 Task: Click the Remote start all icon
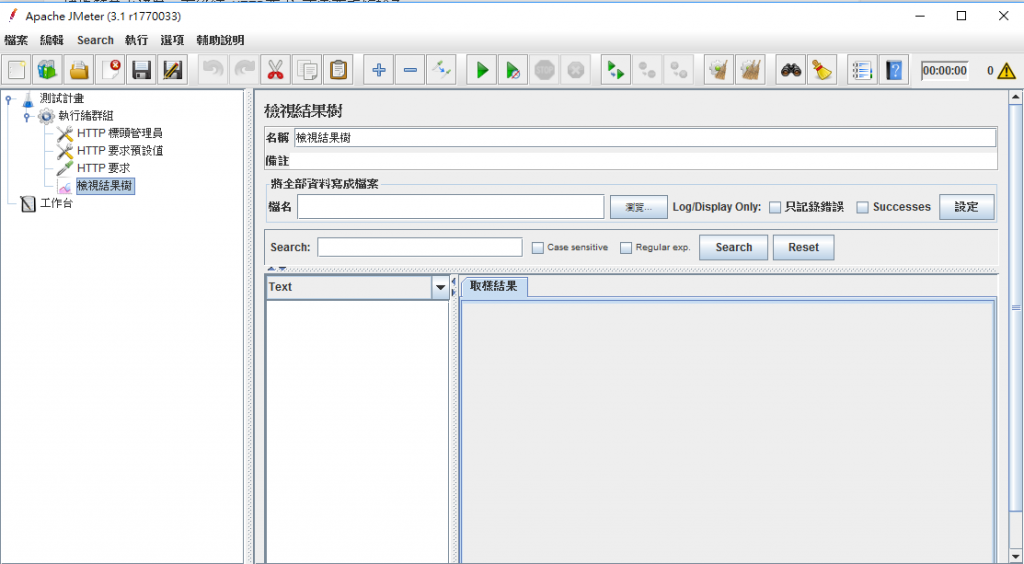[x=616, y=70]
